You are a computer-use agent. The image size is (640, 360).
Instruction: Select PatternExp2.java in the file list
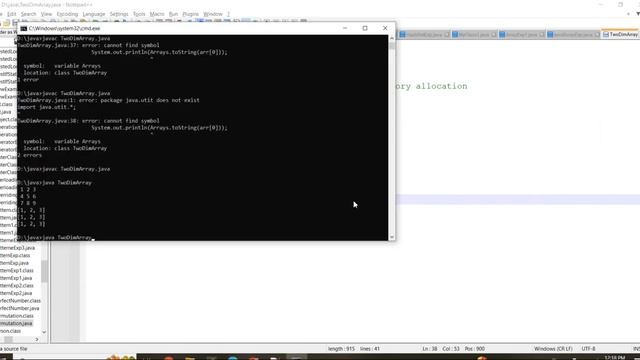pyautogui.click(x=16, y=293)
